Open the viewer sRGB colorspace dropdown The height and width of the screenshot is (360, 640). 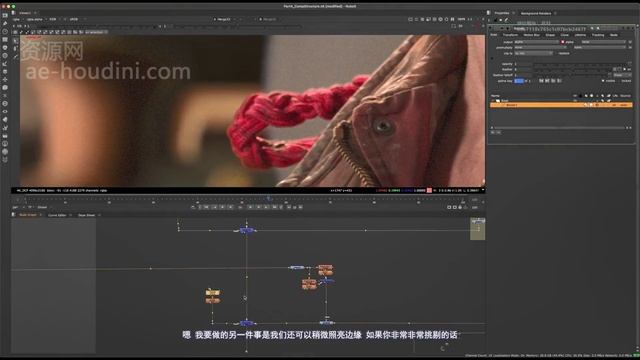click(x=76, y=19)
